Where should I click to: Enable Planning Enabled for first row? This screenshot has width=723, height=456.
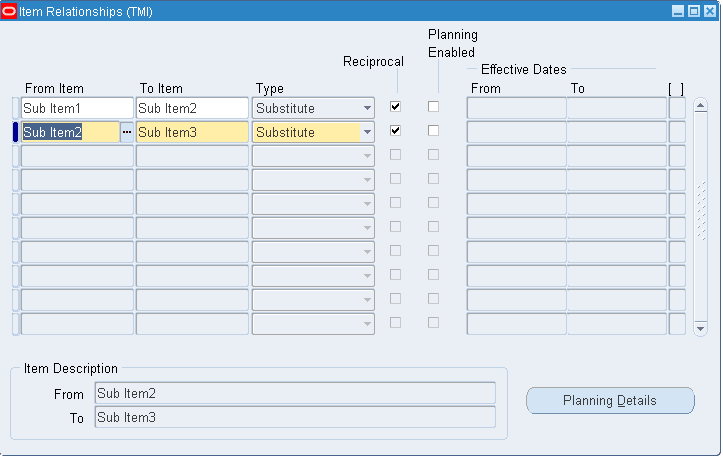click(433, 106)
